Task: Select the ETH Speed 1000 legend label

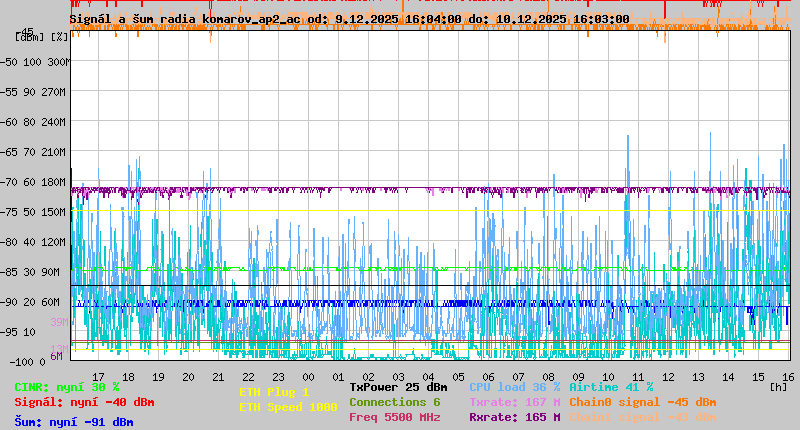Action: pos(288,407)
